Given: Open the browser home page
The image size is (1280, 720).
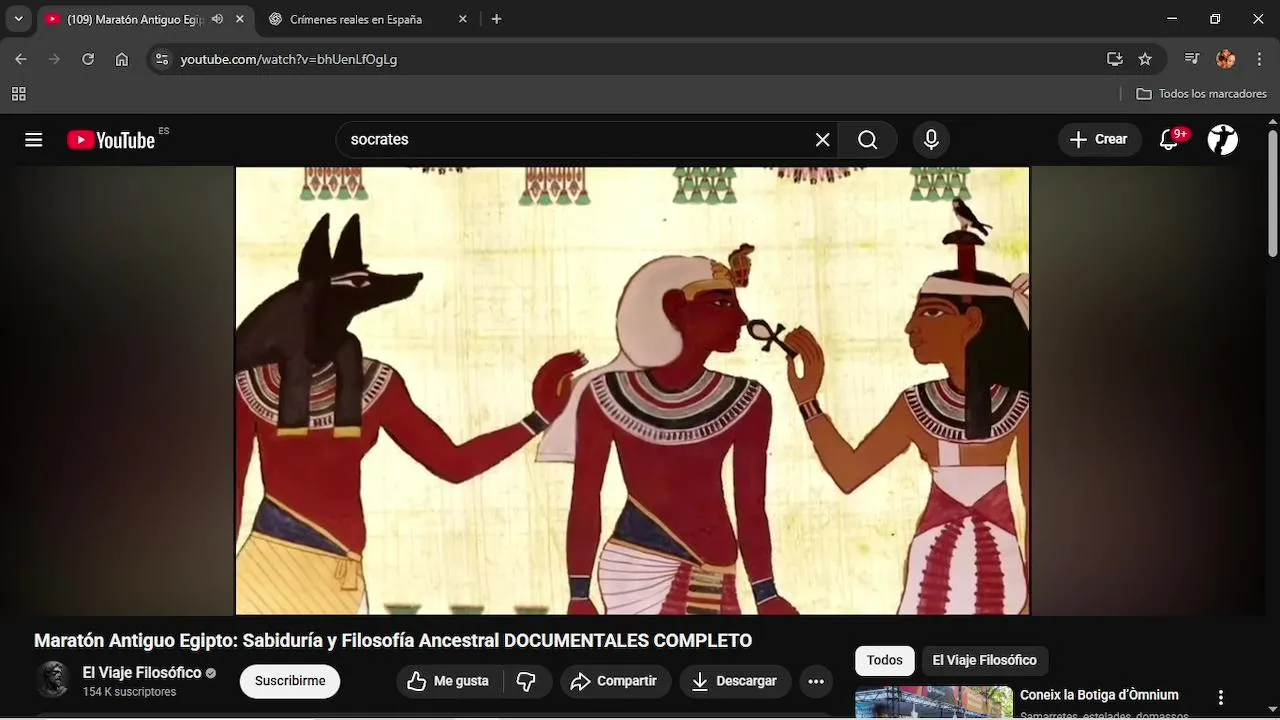Looking at the screenshot, I should coord(122,59).
